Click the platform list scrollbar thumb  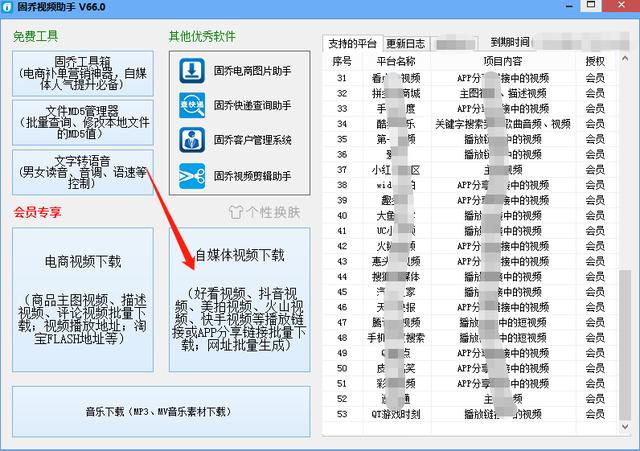click(625, 345)
